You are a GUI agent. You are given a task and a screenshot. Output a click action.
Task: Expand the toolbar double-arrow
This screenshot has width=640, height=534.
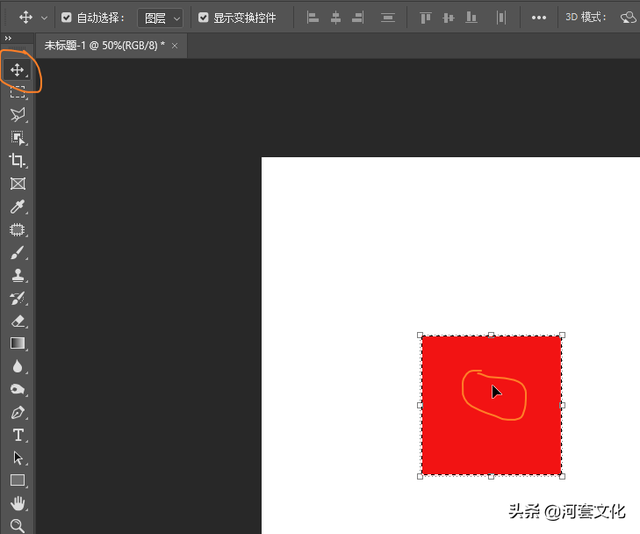click(x=8, y=38)
